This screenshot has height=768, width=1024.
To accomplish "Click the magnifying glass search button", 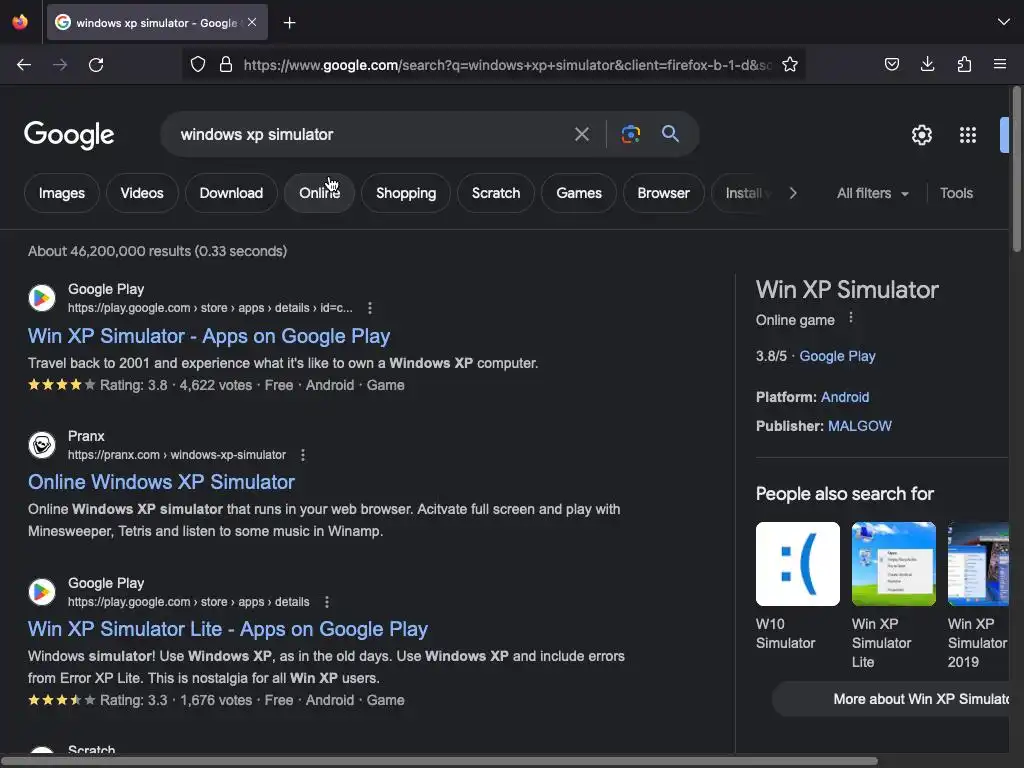I will click(670, 134).
